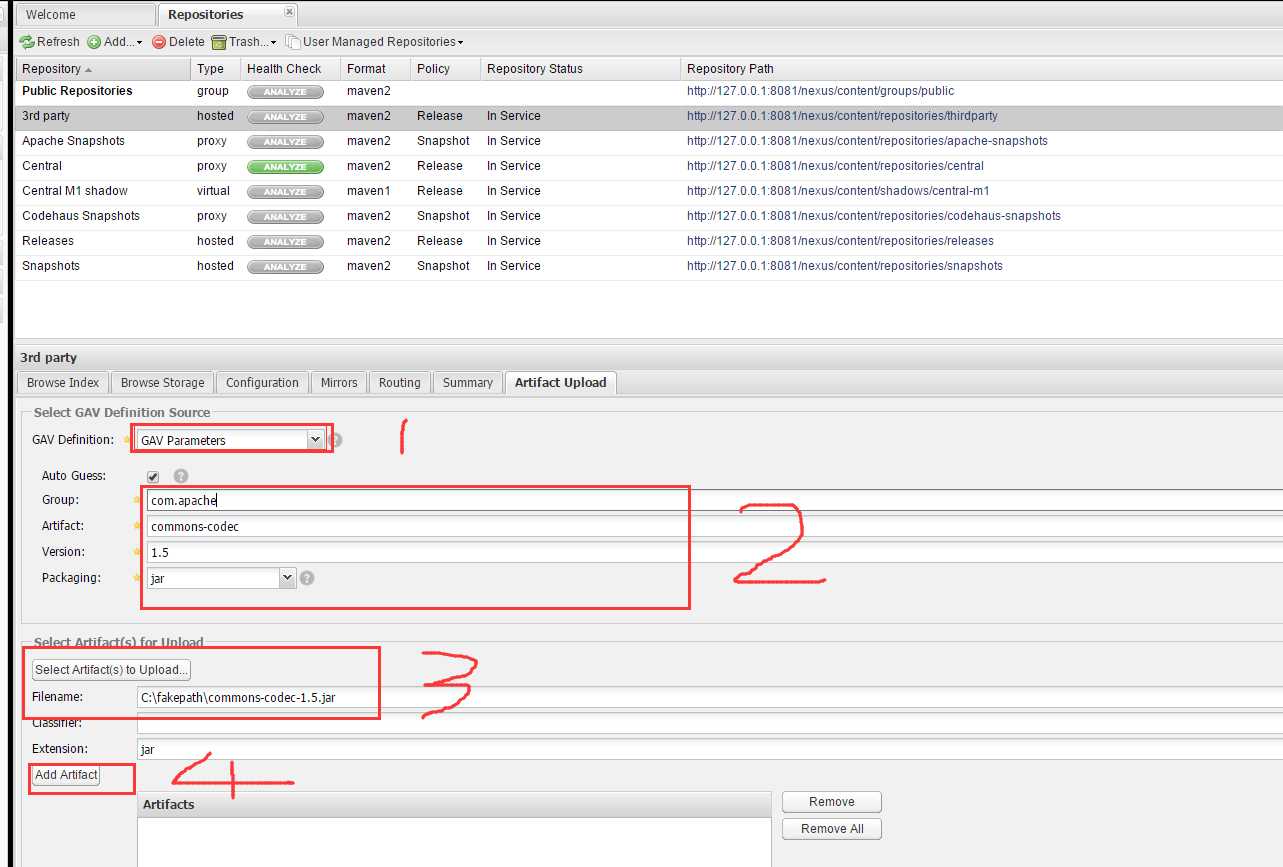Open the Summary tab
The image size is (1283, 867).
pyautogui.click(x=468, y=383)
